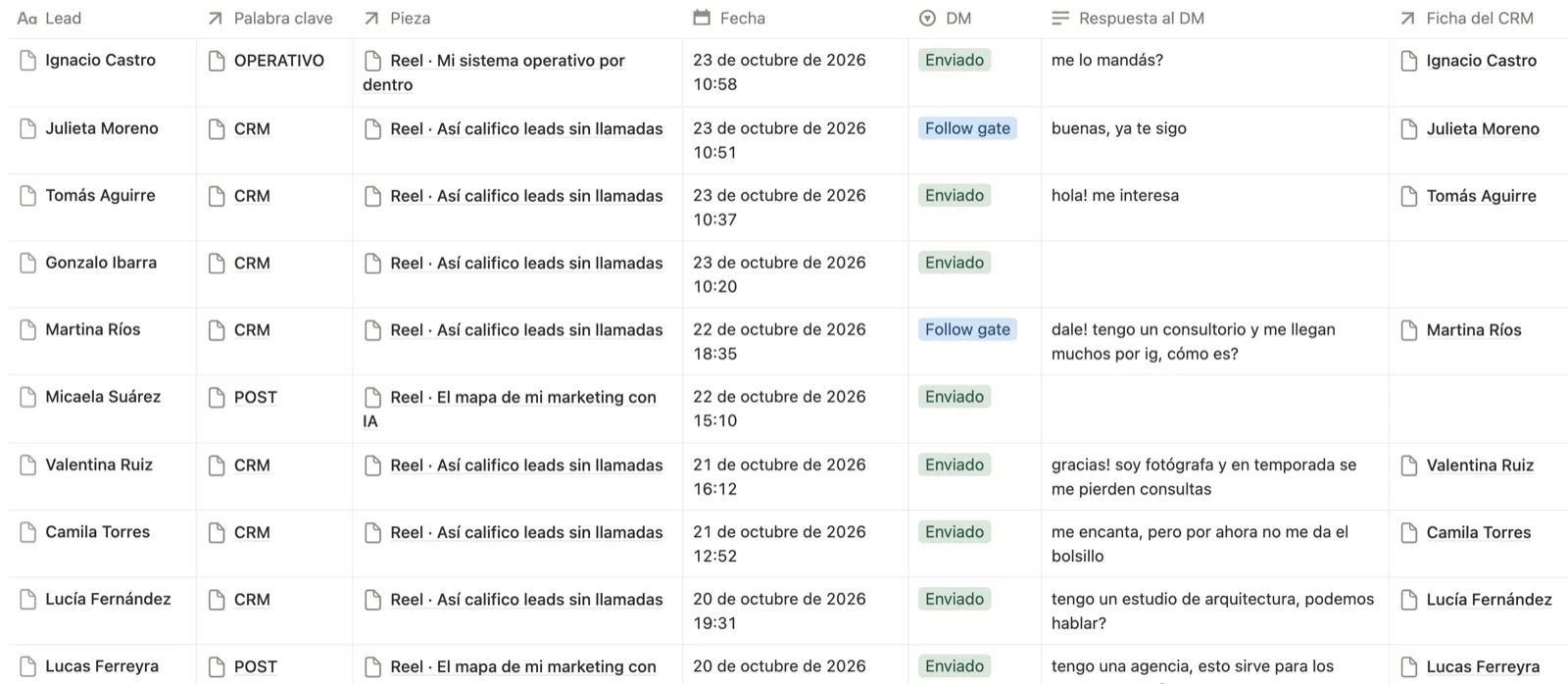This screenshot has width=1568, height=684.
Task: Click page icon beside CRM in Valentina Ruiz row
Action: 217,465
